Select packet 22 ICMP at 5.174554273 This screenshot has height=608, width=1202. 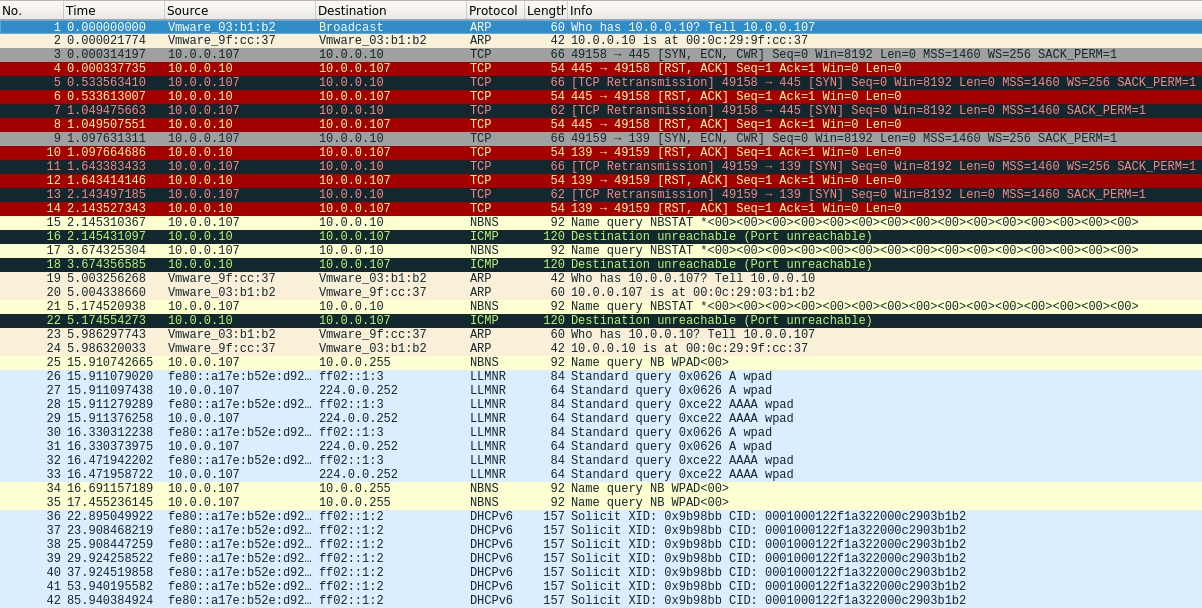(x=601, y=321)
